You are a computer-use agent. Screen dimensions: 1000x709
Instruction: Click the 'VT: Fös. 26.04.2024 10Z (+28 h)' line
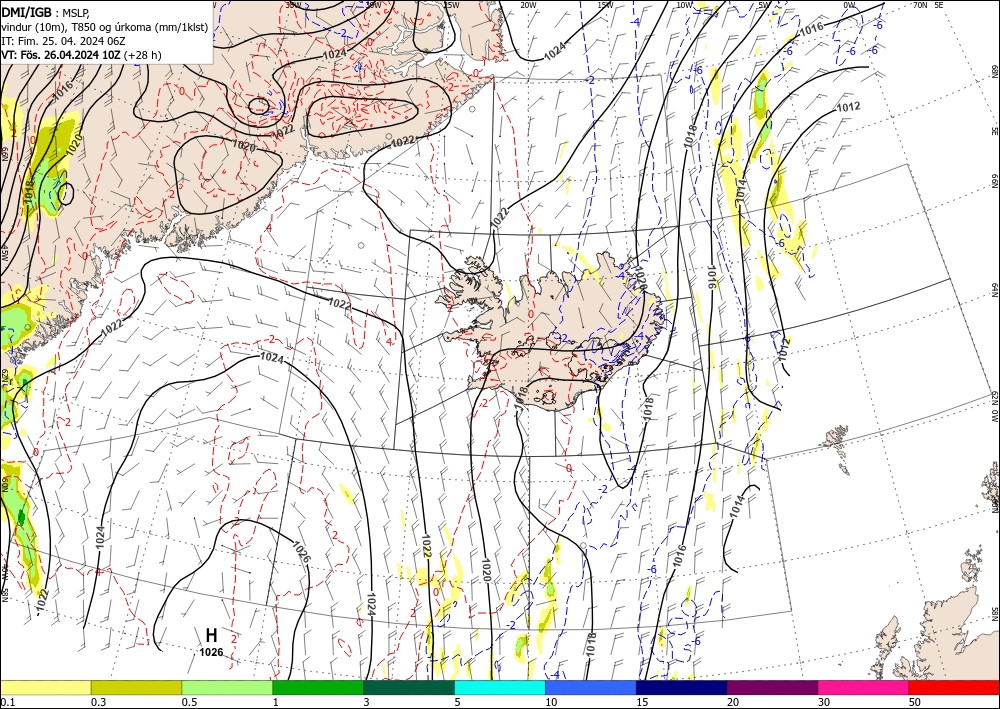[81, 55]
